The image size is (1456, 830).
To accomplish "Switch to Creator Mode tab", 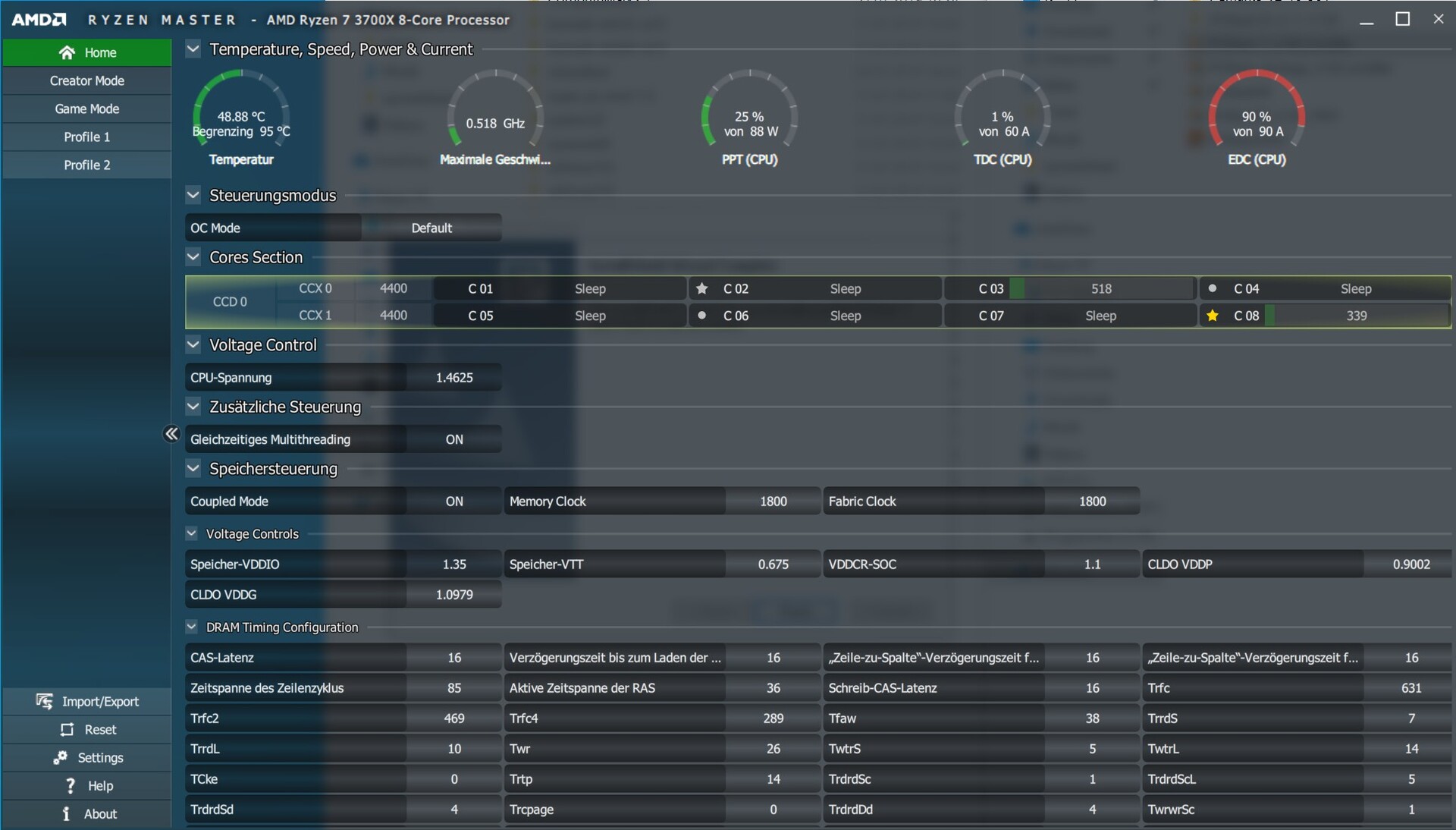I will [86, 80].
